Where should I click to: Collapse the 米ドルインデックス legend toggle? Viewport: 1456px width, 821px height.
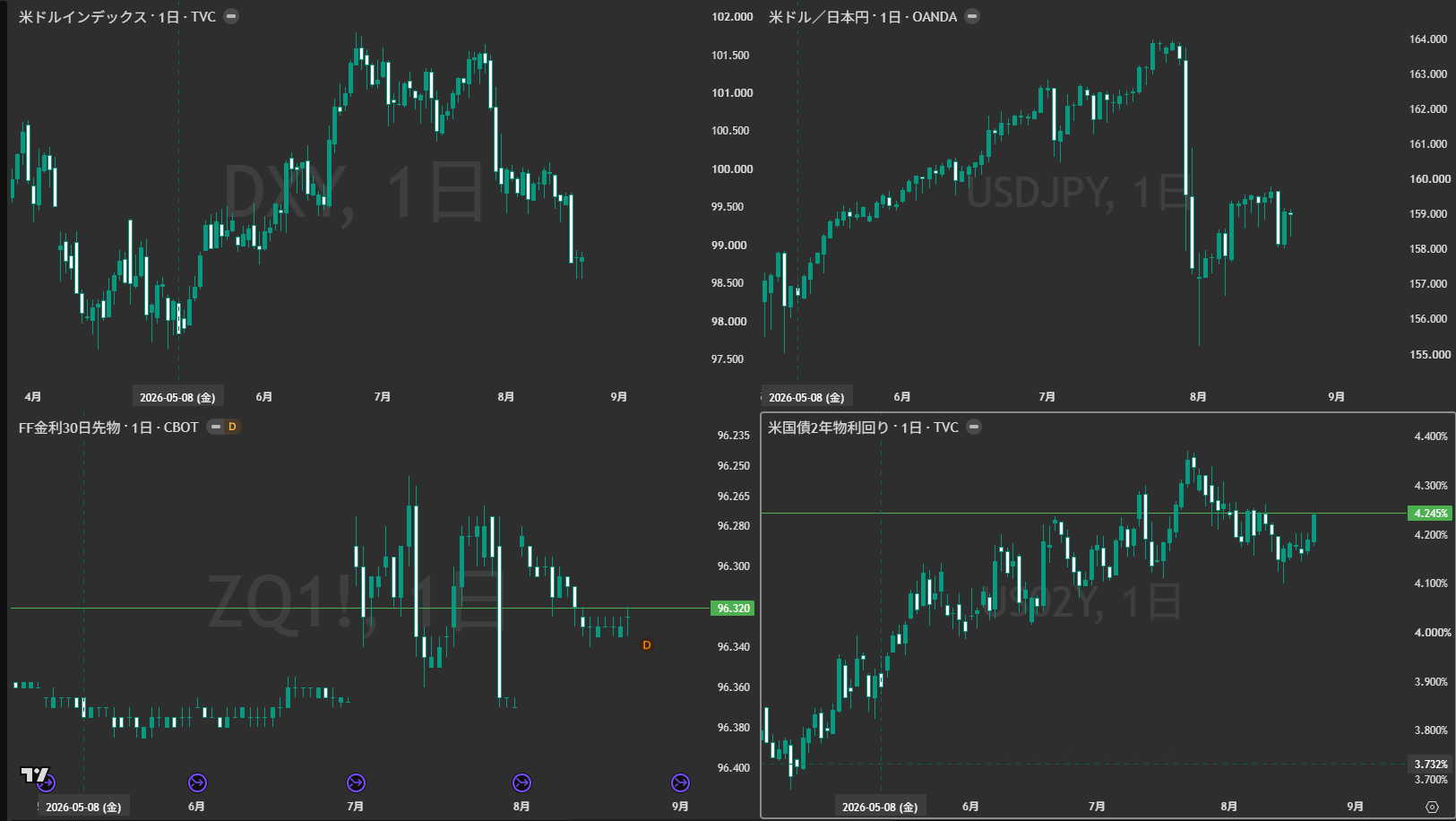[231, 16]
